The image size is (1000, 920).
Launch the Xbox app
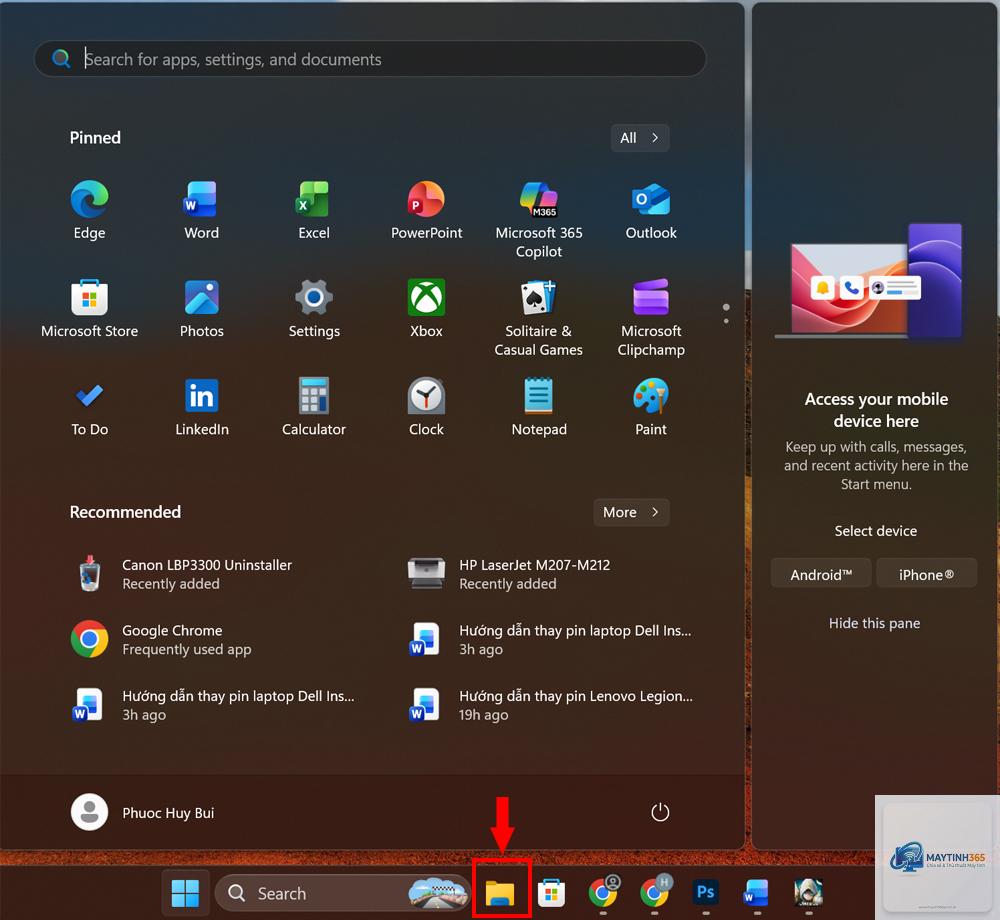tap(426, 309)
